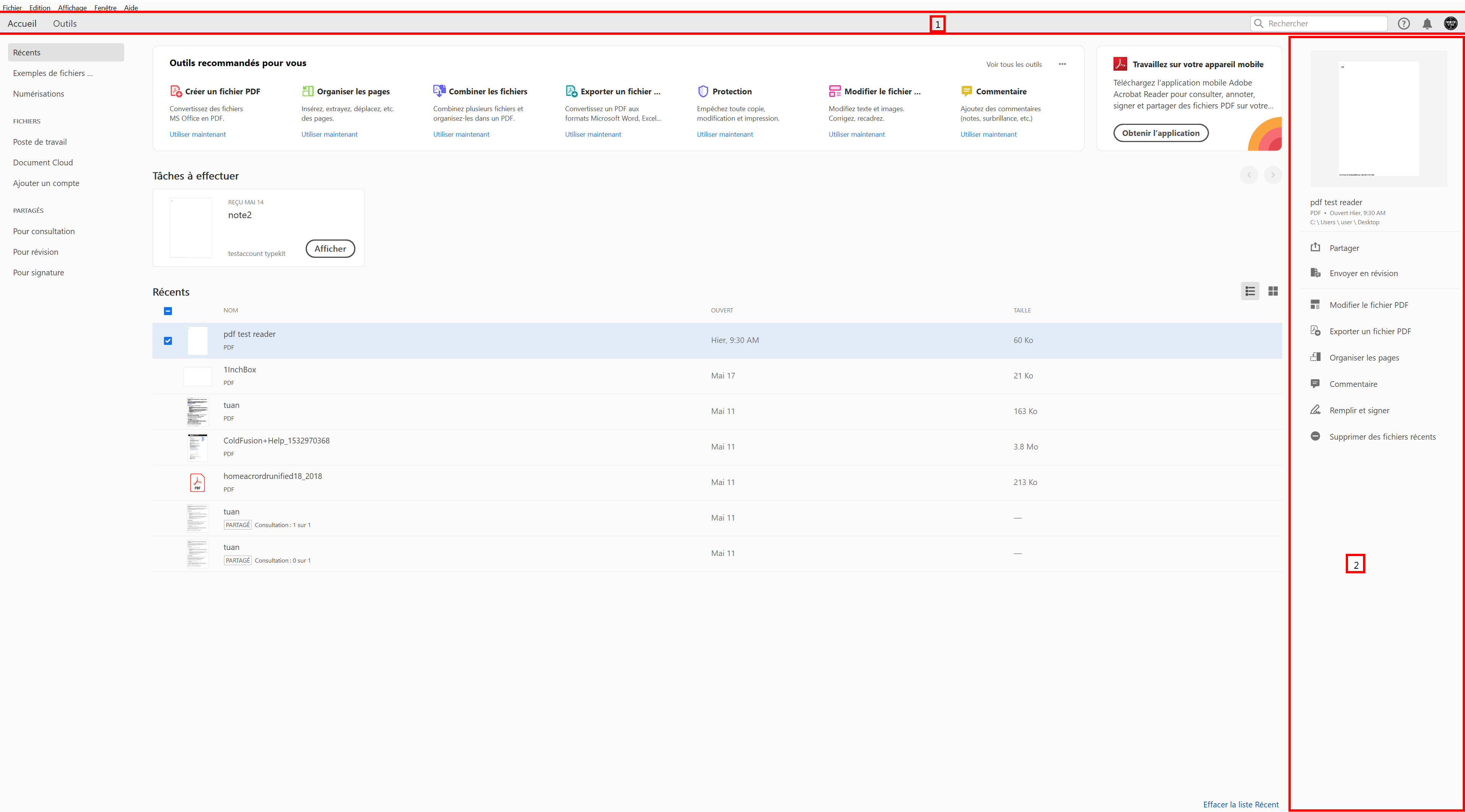1465x812 pixels.
Task: Open the more options menu near Voir tous les outils
Action: (x=1062, y=64)
